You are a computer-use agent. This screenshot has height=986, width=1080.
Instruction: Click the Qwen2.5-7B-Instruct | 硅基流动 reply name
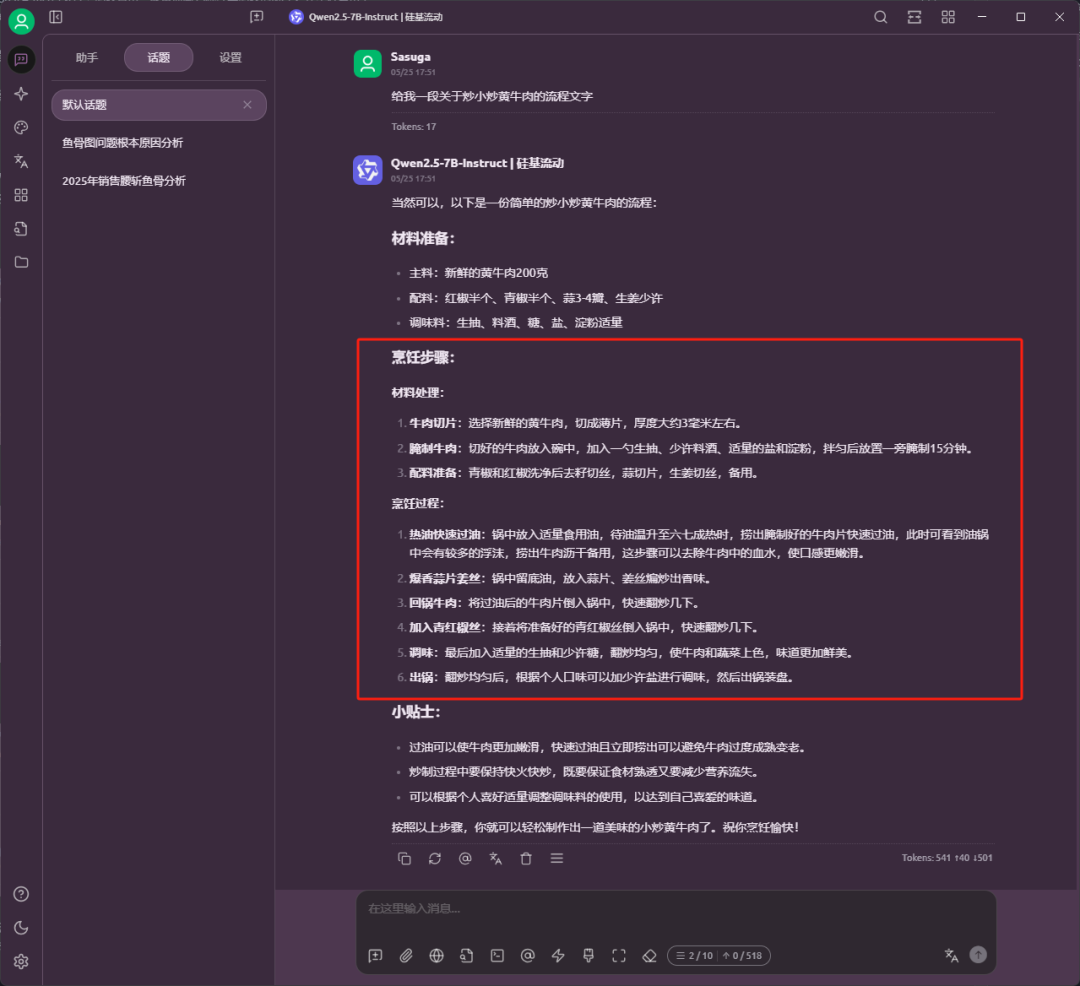point(477,163)
